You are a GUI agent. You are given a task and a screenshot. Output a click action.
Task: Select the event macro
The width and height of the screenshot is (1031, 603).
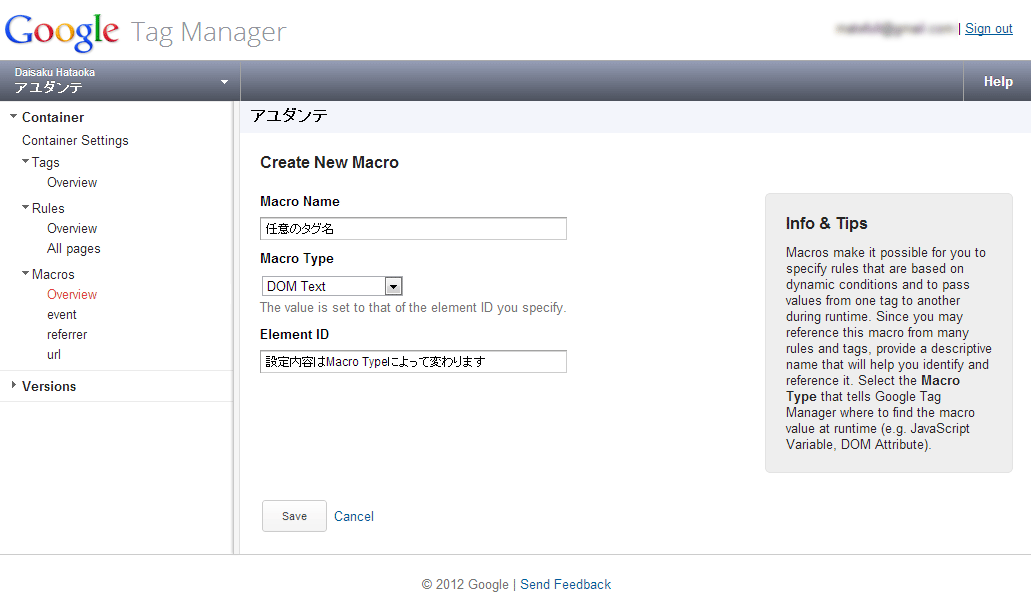click(x=62, y=315)
